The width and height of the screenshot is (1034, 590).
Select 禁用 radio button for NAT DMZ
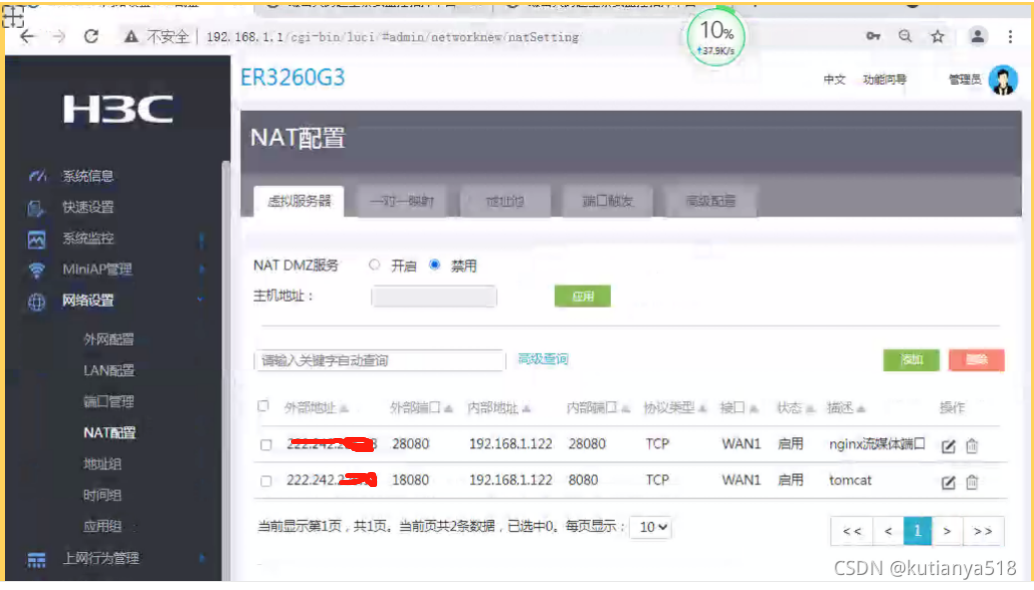pos(434,264)
